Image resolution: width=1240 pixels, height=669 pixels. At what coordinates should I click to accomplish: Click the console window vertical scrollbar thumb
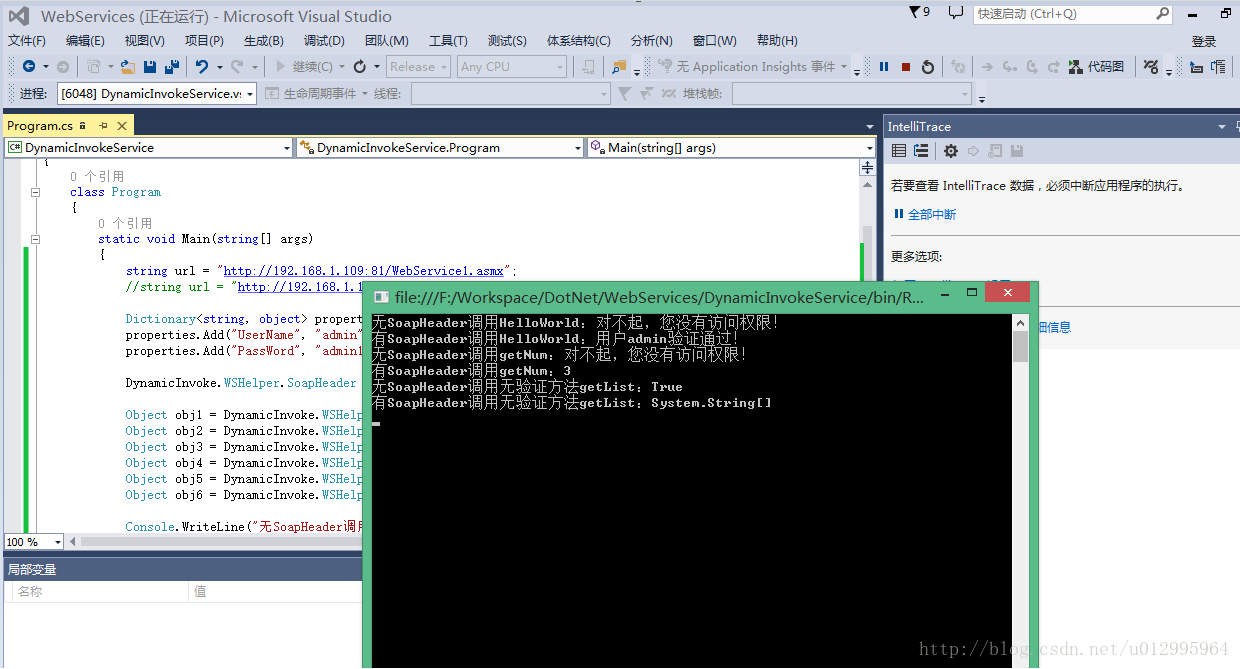(1020, 347)
